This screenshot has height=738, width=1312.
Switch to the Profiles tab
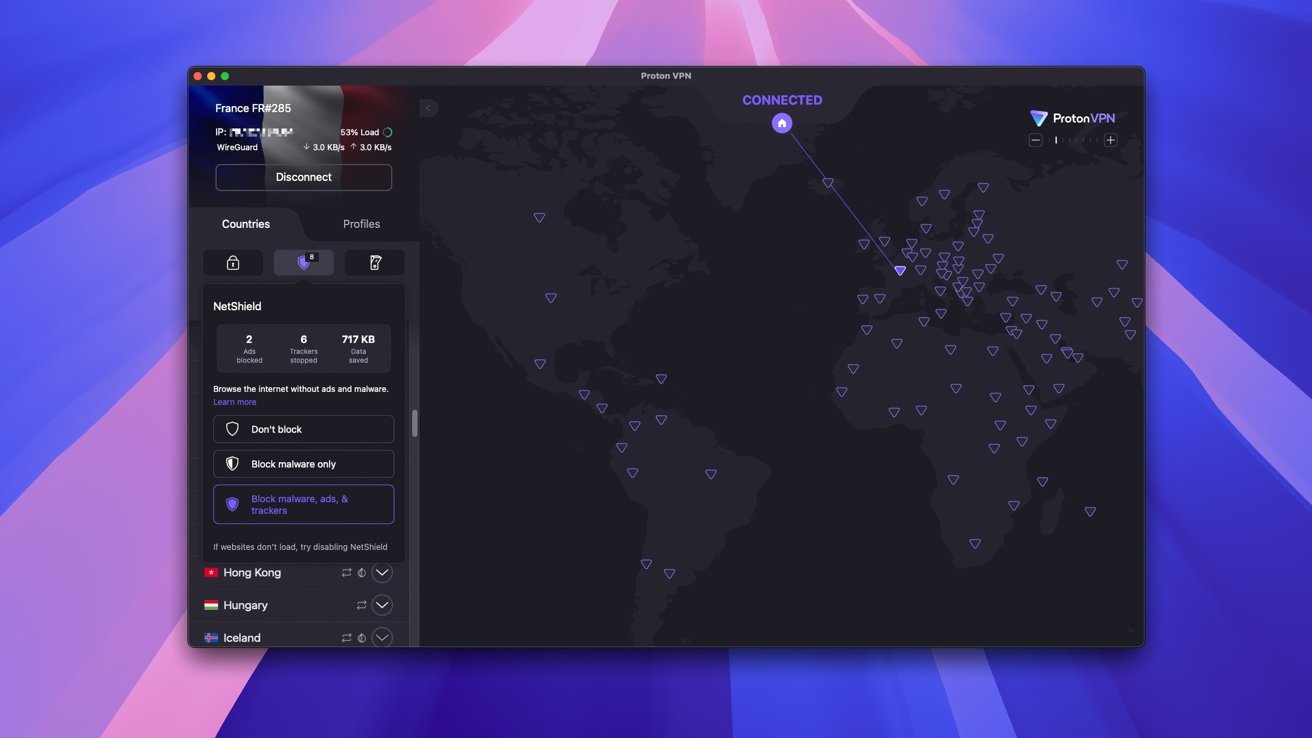click(x=361, y=224)
